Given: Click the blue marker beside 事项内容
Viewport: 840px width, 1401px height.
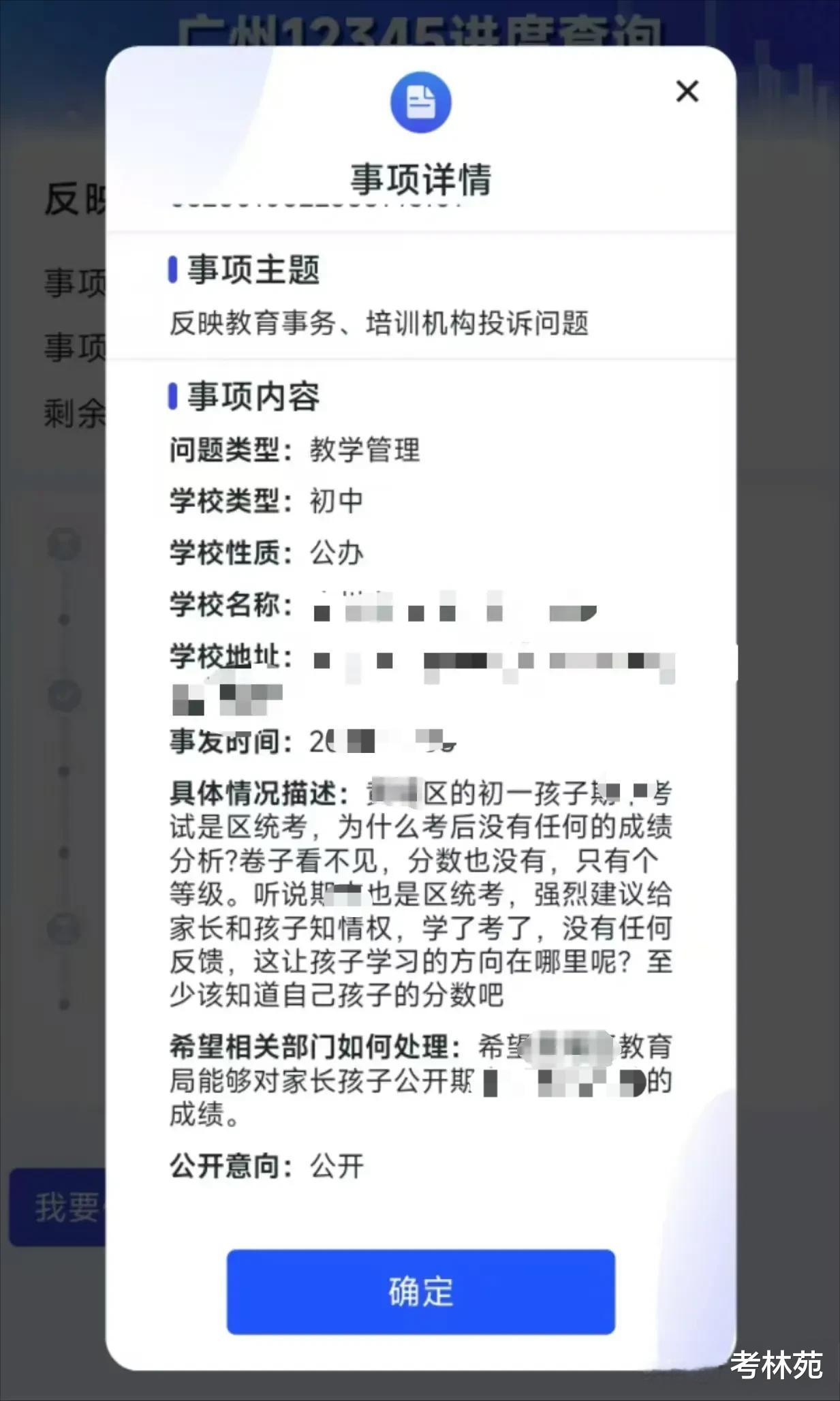Looking at the screenshot, I should pyautogui.click(x=172, y=397).
